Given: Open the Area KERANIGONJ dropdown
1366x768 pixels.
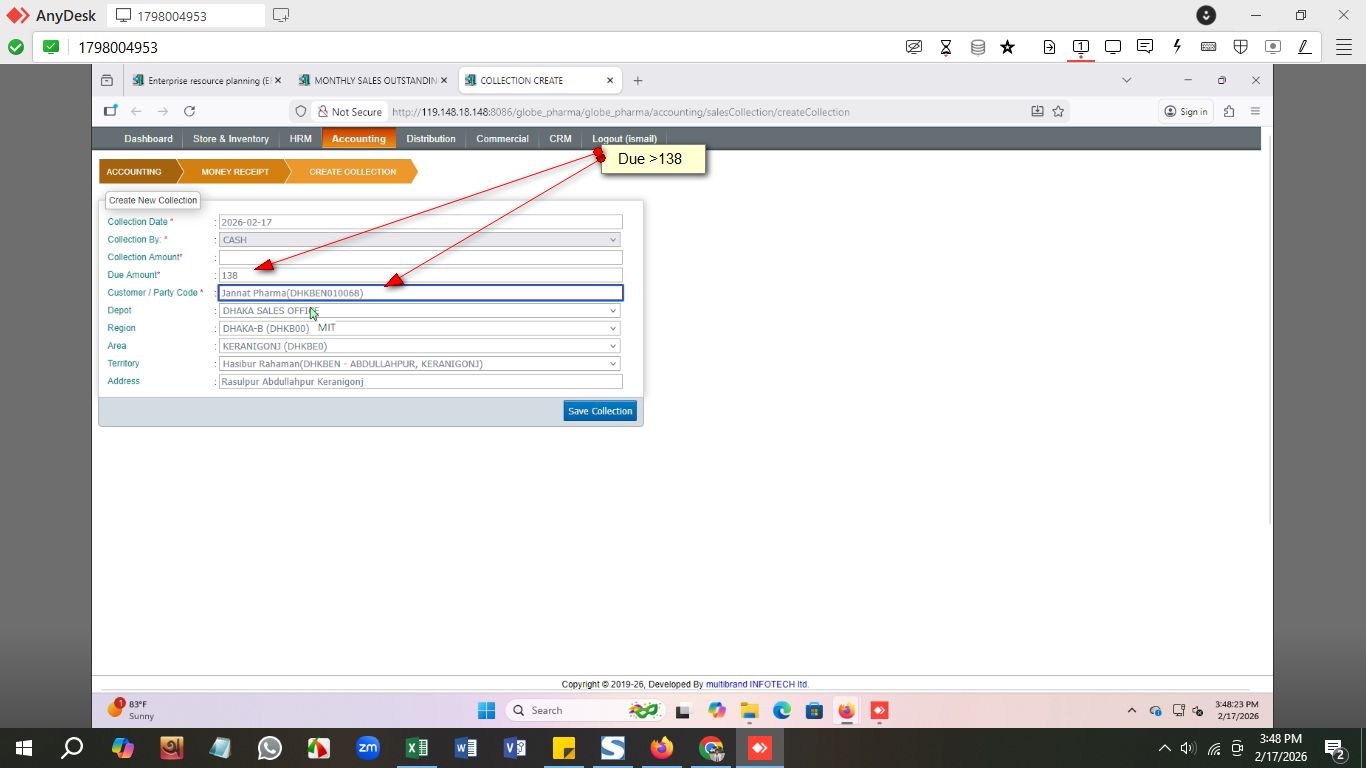Looking at the screenshot, I should 419,346.
